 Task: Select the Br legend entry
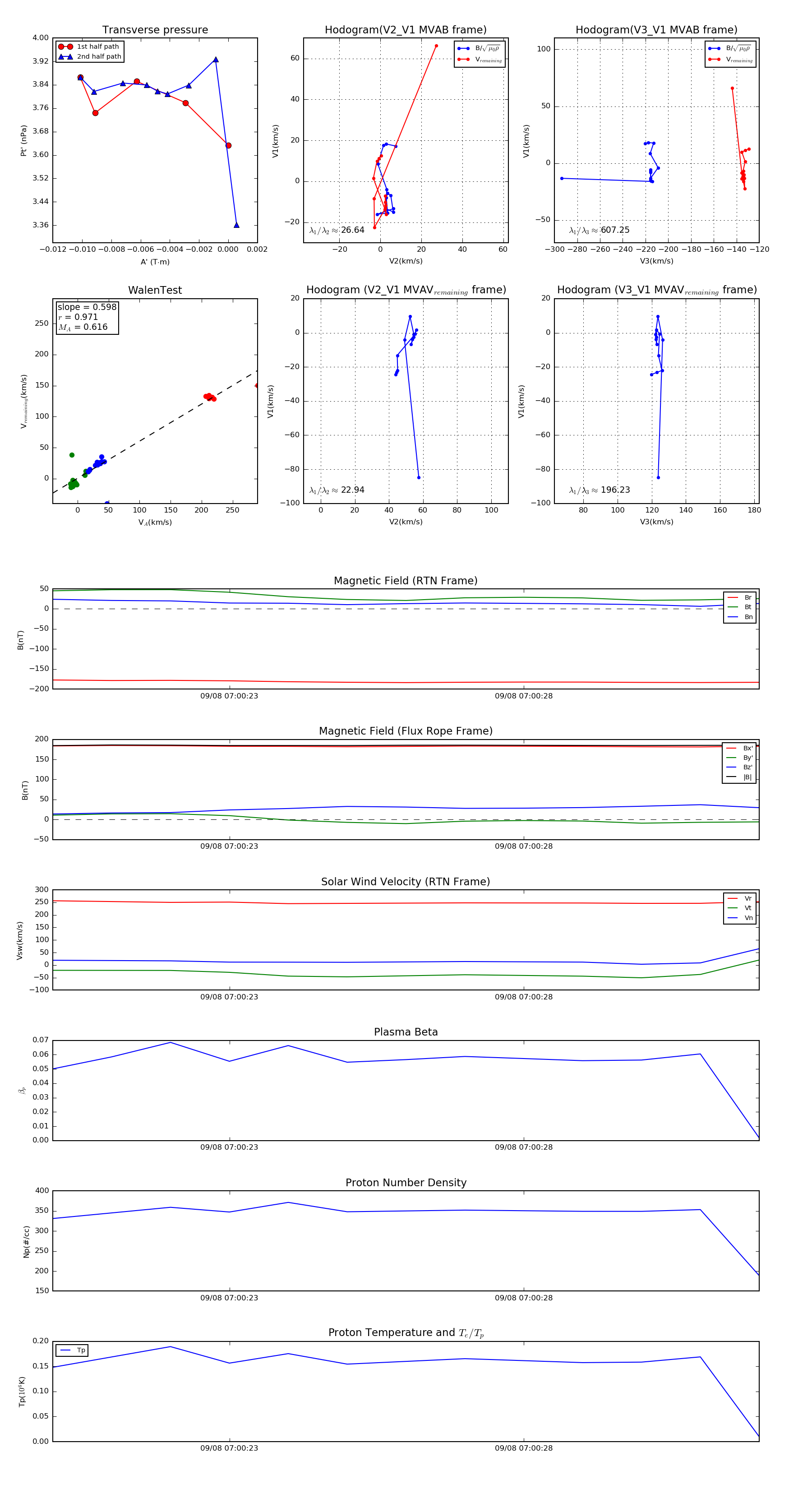click(740, 598)
